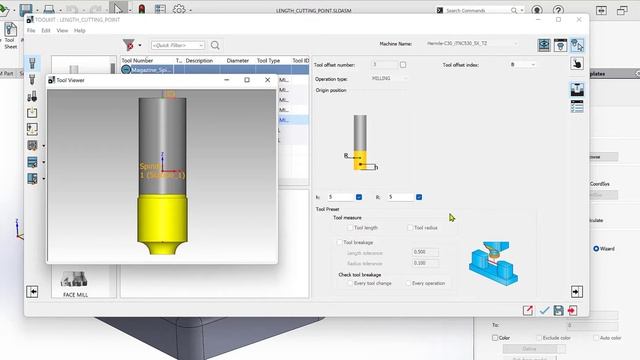Screen dimensions: 640x360
Task: Click the Save icon in top toolbar
Action: tap(26, 9)
